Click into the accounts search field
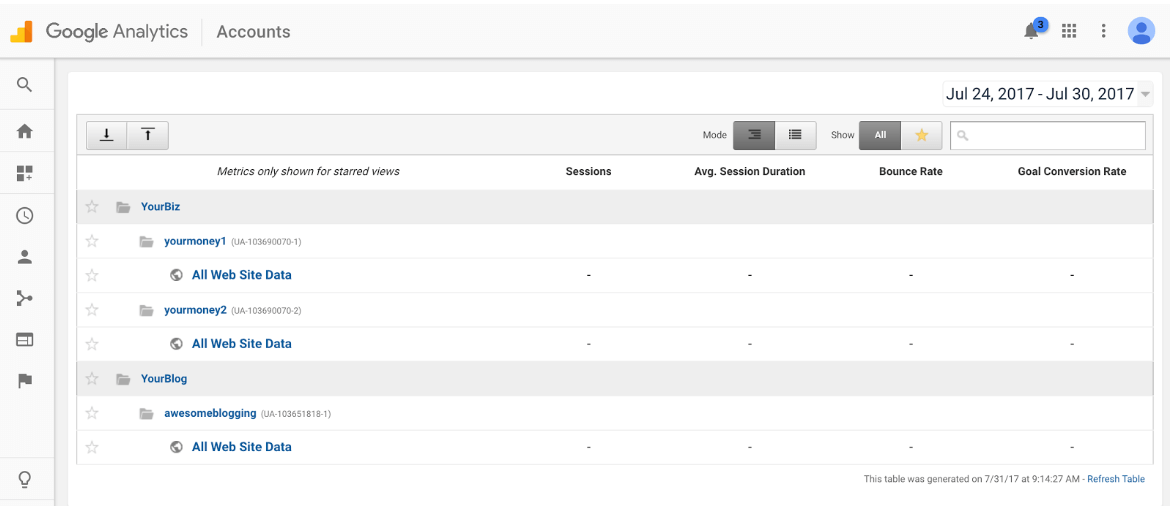 (x=1048, y=135)
